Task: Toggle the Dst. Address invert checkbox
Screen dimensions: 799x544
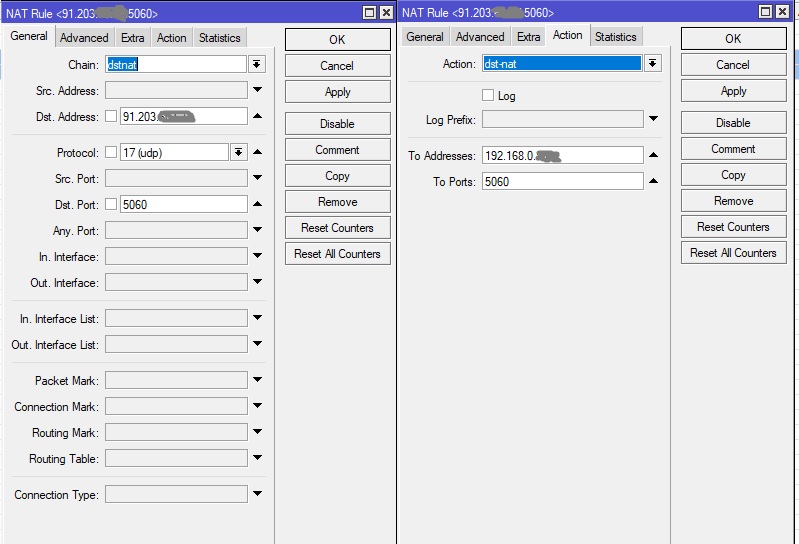Action: coord(111,116)
